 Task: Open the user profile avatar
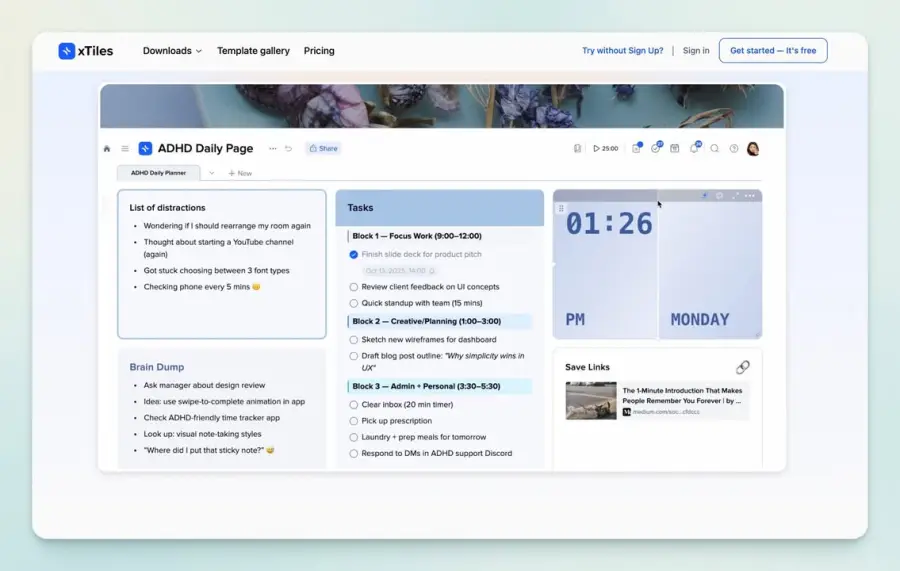click(x=753, y=149)
